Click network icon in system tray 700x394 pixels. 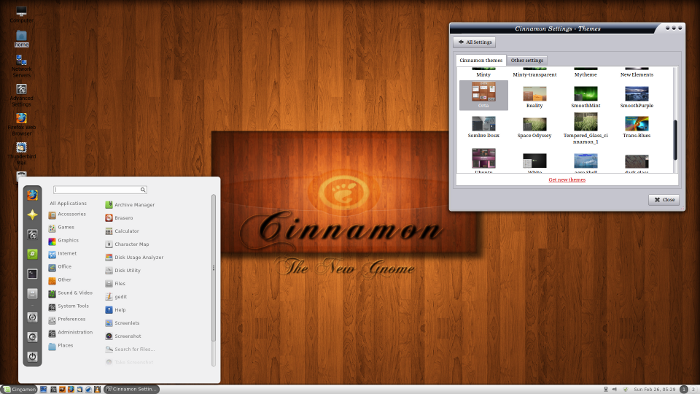pyautogui.click(x=605, y=390)
